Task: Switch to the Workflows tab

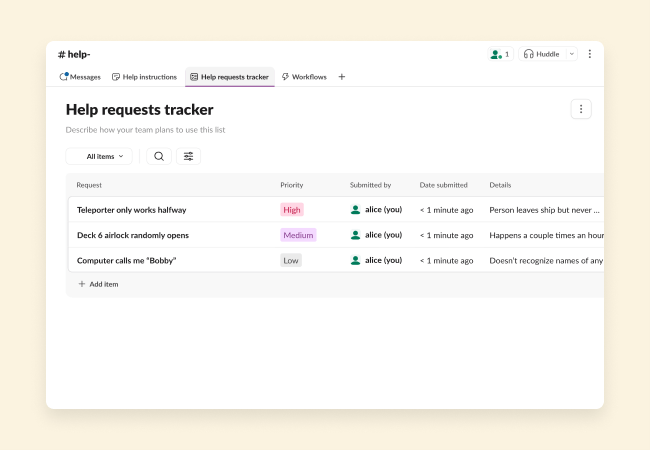Action: (304, 77)
